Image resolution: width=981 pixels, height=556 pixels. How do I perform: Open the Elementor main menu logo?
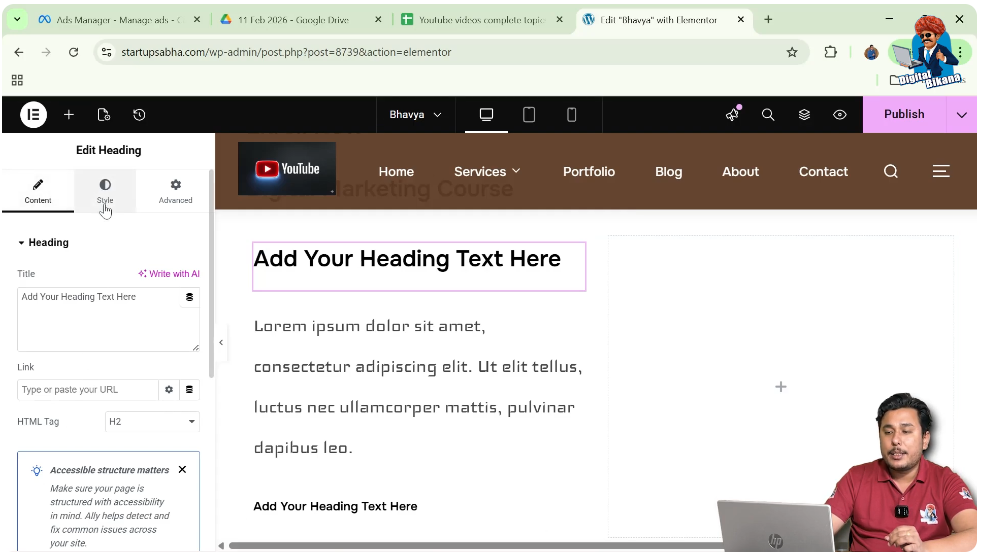(x=33, y=114)
